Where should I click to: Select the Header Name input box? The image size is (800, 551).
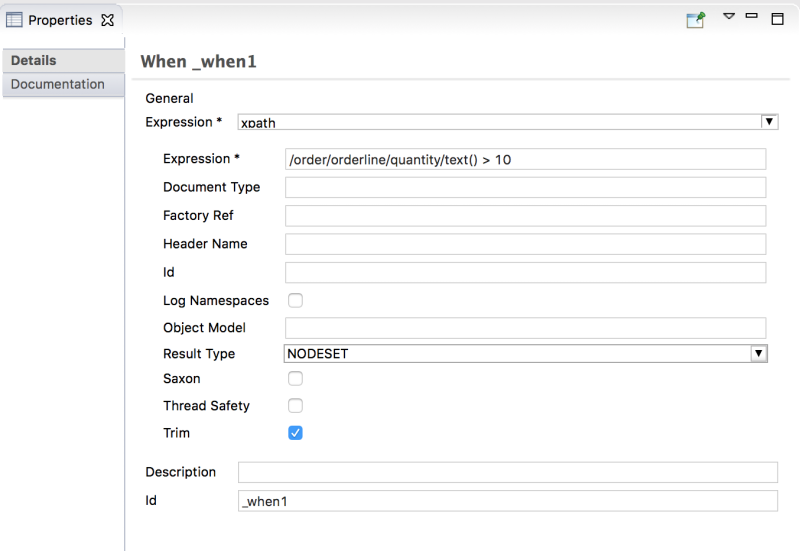[525, 244]
